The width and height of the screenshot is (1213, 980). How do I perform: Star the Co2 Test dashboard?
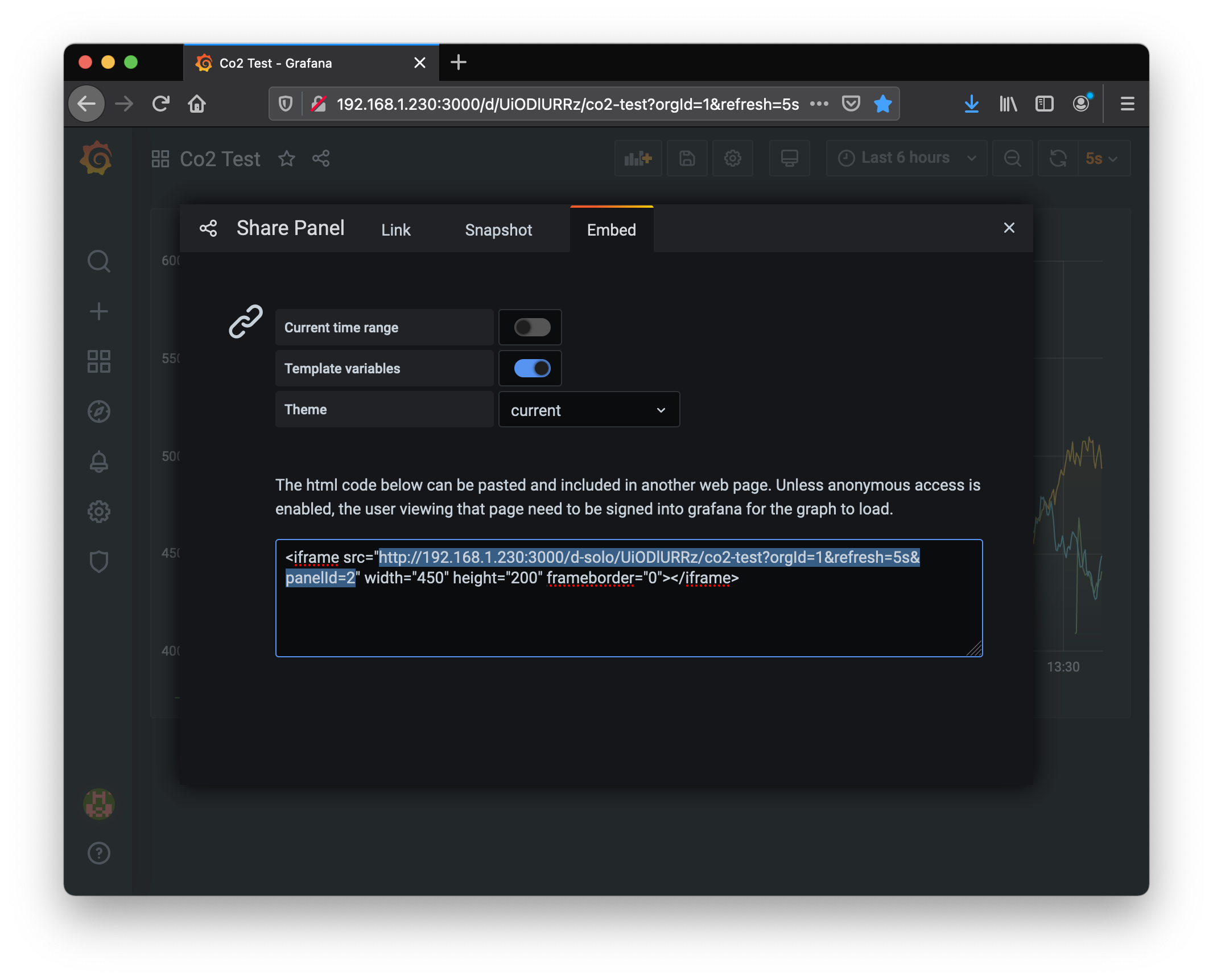click(287, 158)
